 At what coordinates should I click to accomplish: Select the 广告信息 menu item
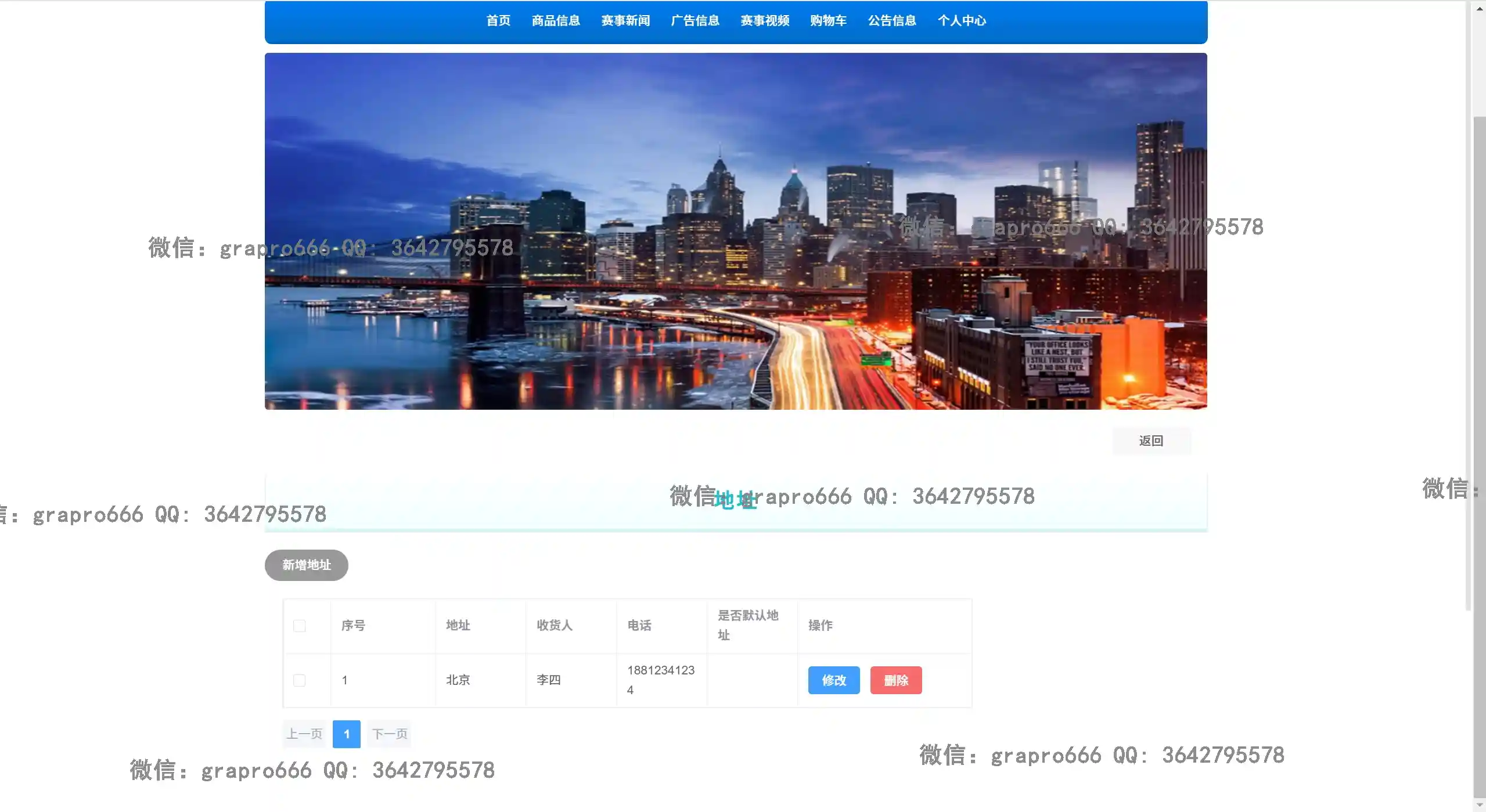(695, 21)
